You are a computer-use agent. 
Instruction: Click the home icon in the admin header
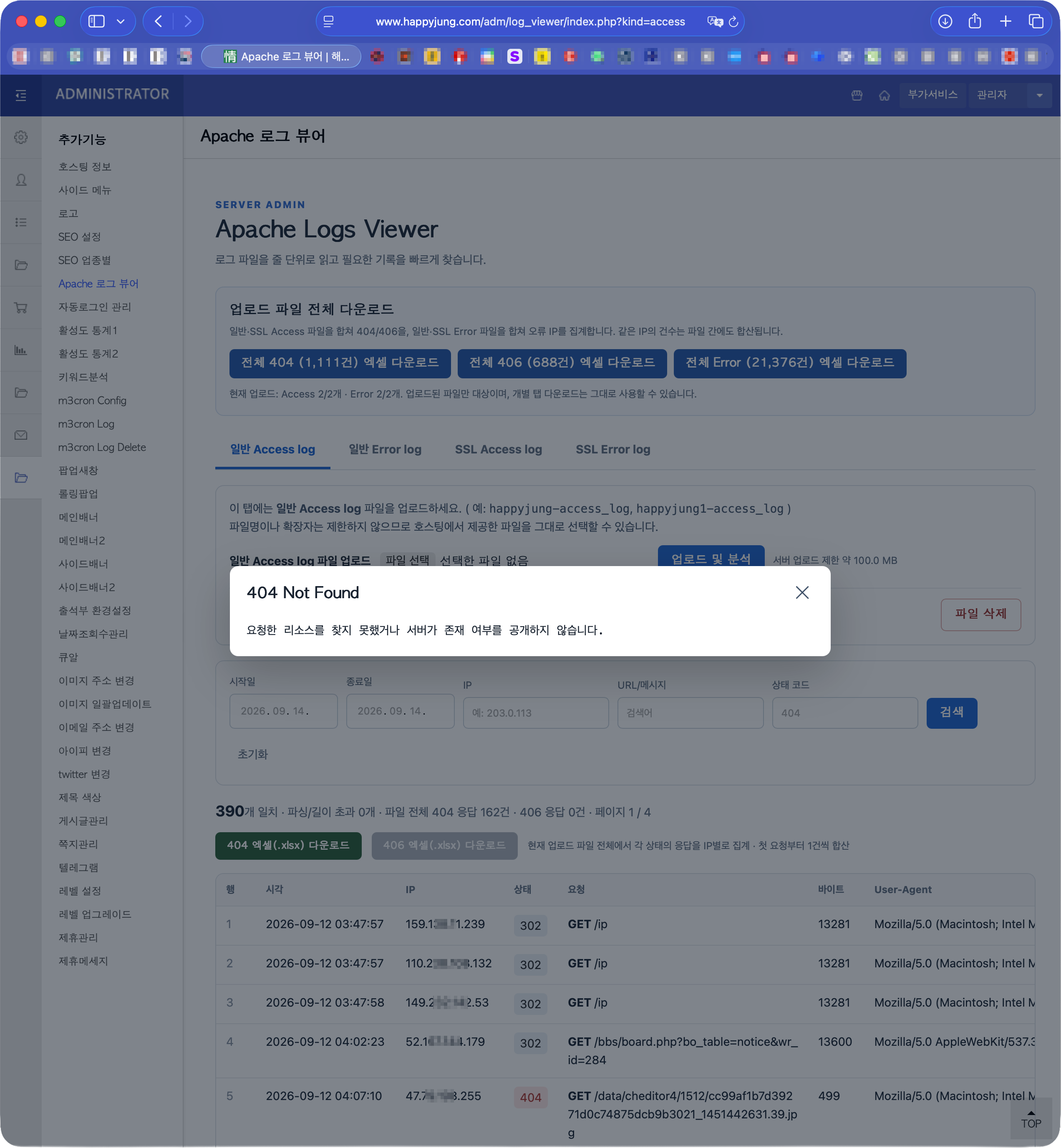884,95
